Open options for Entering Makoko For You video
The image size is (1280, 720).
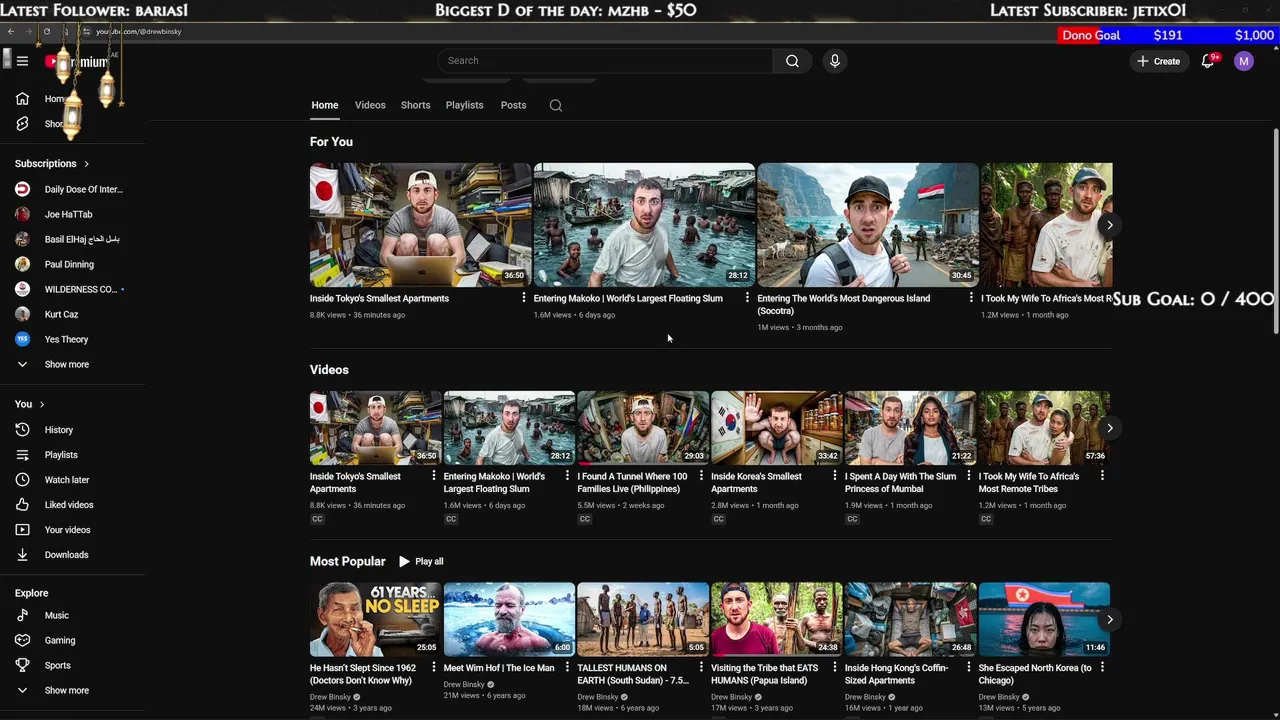click(x=747, y=298)
